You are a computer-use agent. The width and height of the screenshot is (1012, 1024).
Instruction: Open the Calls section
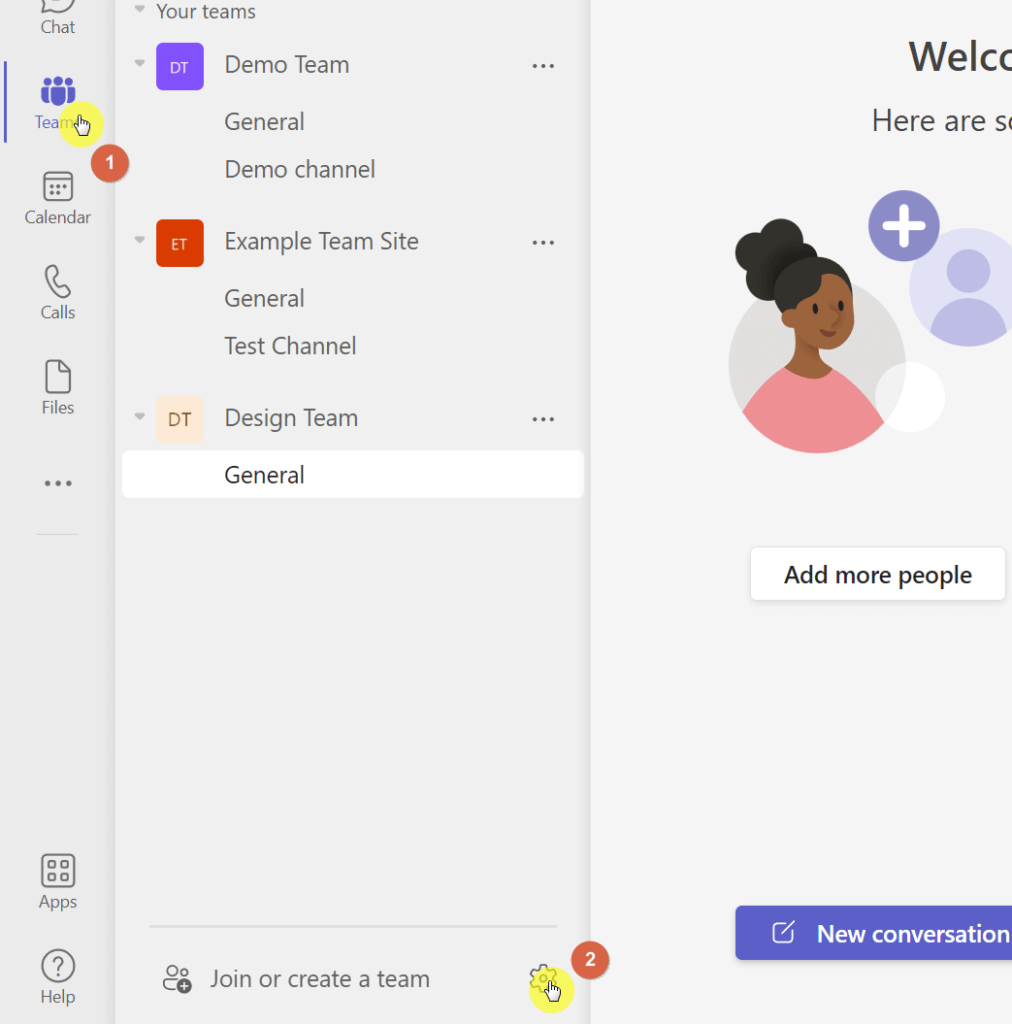[x=57, y=293]
